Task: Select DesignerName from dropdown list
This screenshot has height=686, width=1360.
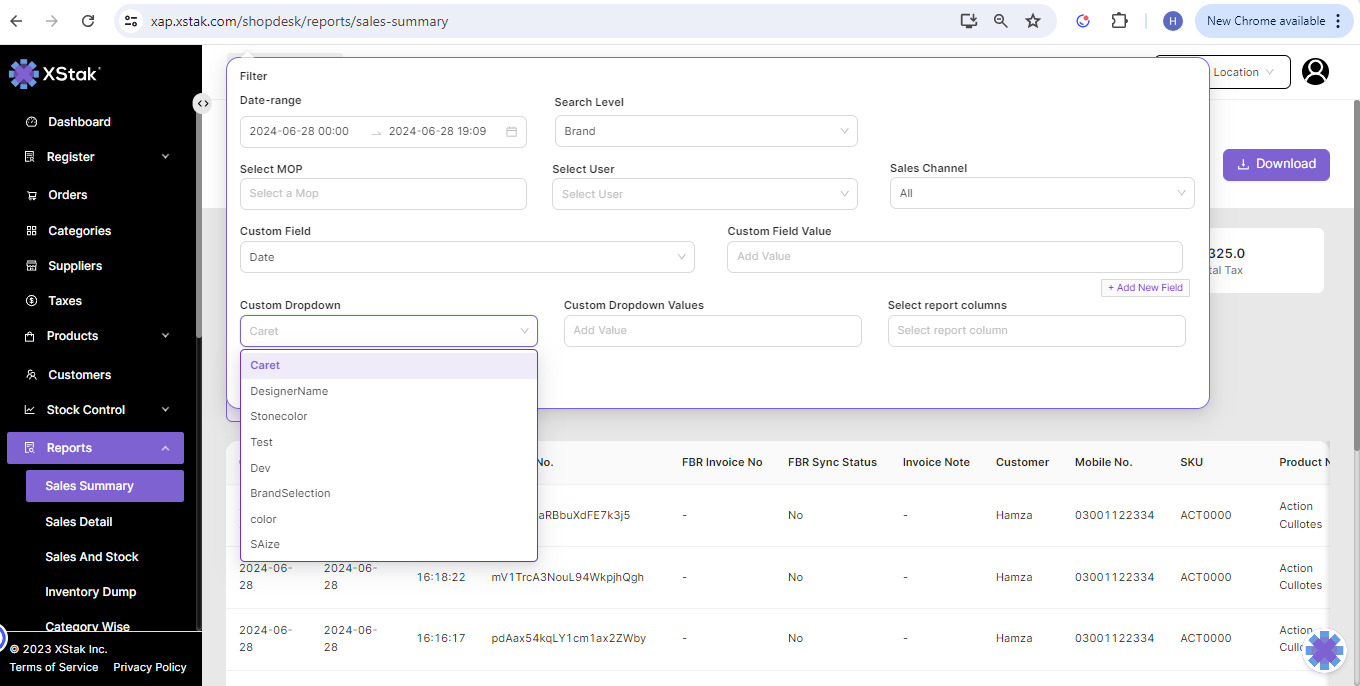Action: 289,391
